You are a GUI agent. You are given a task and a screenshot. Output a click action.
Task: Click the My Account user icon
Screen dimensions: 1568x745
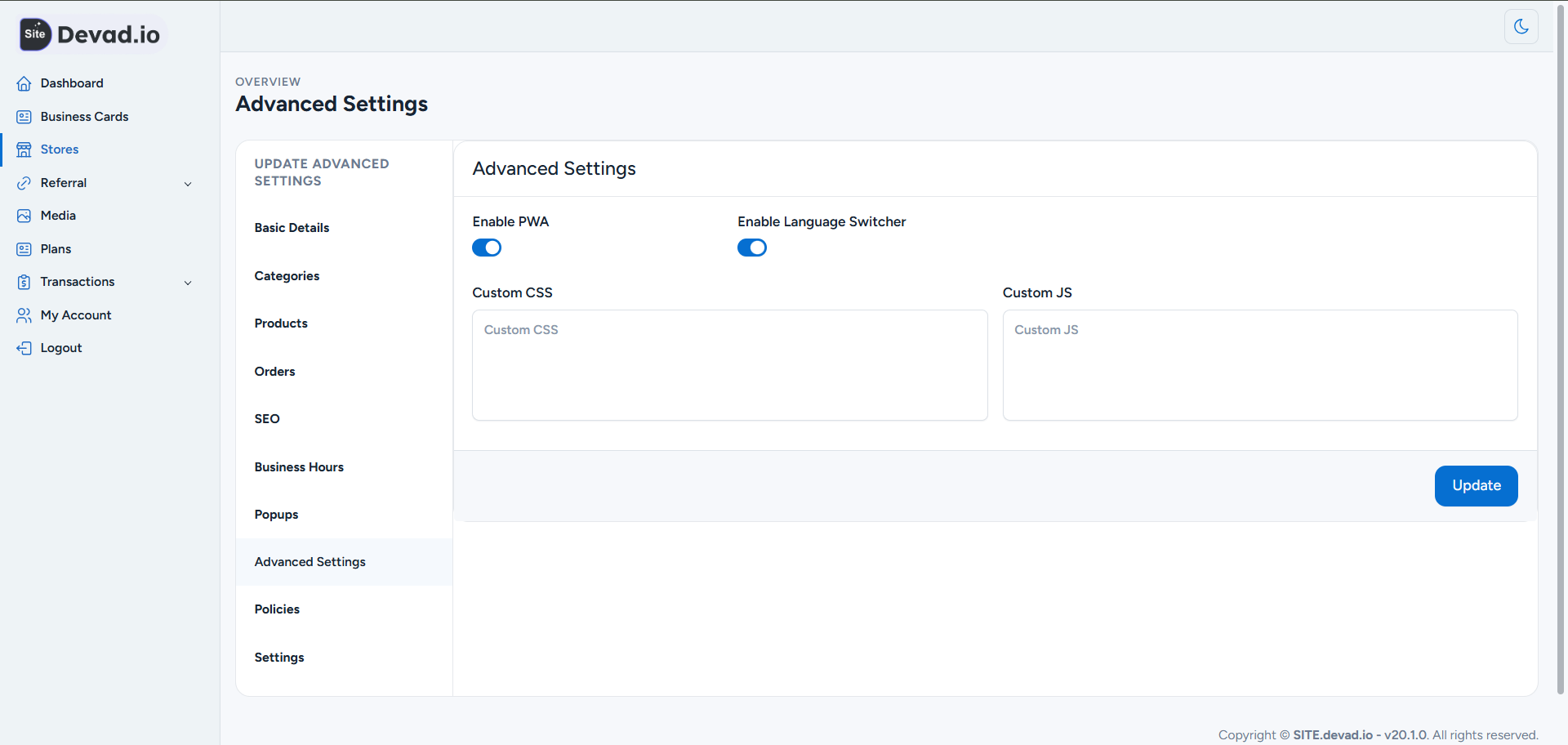click(x=24, y=315)
